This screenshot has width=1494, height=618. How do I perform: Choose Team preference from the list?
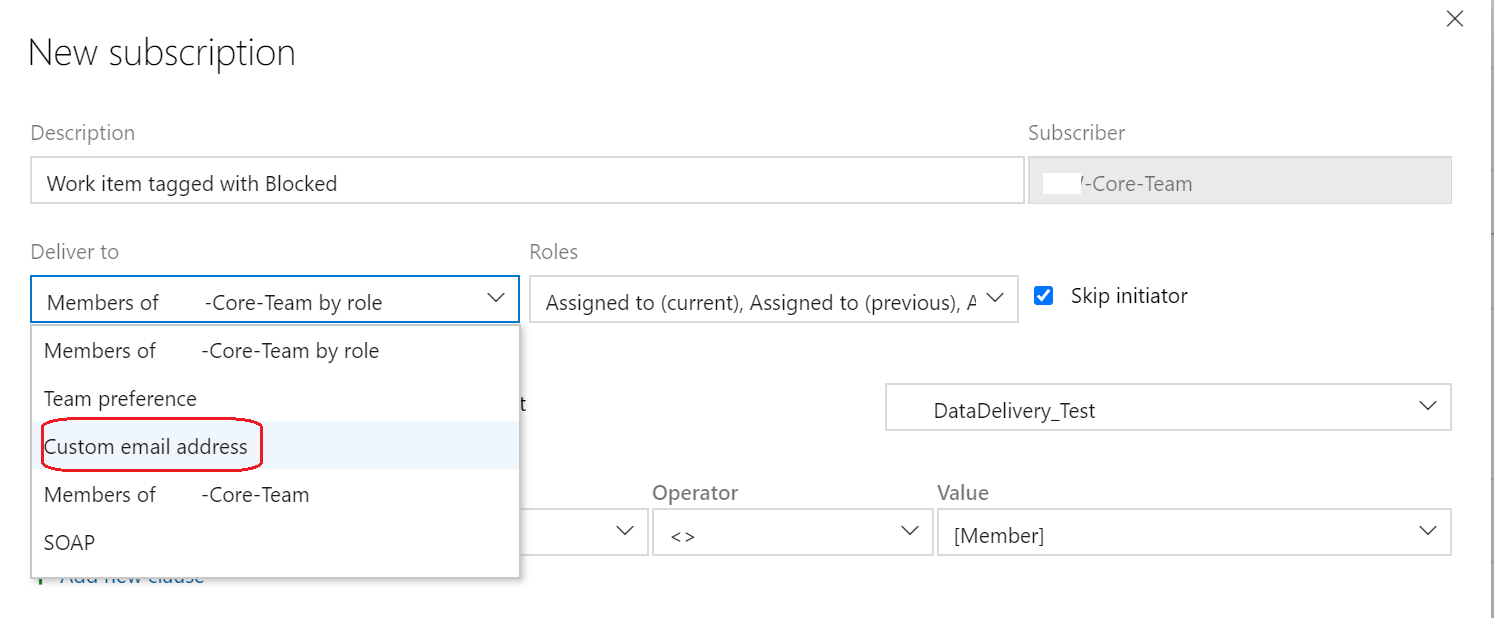pos(120,399)
